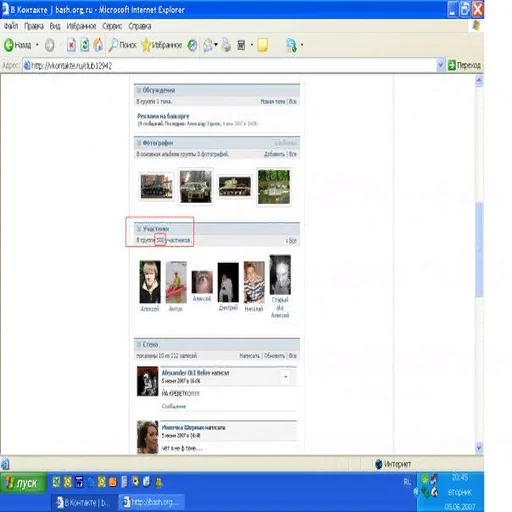Open the fourth green forest photo thumbnail
Screen dimensions: 512x512
tap(274, 187)
